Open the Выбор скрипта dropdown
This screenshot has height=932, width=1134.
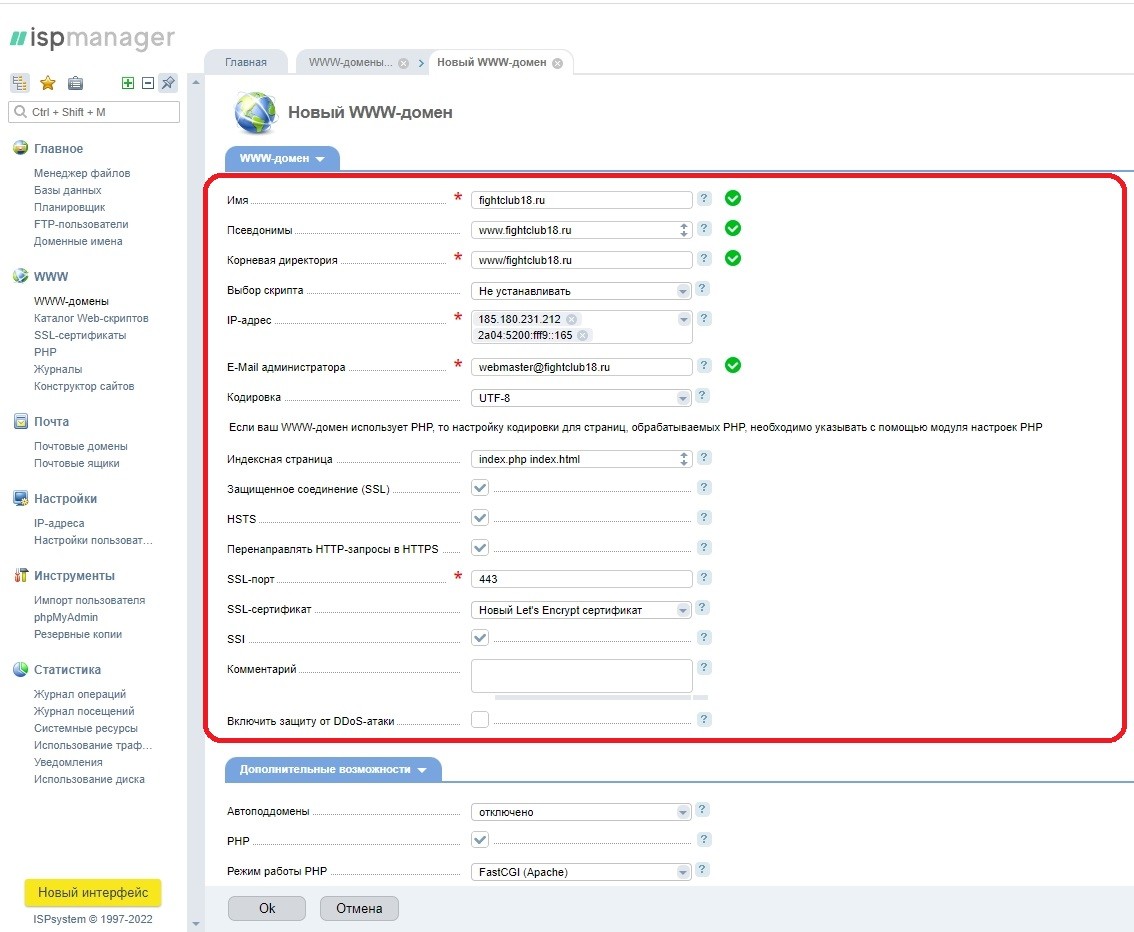pyautogui.click(x=581, y=291)
